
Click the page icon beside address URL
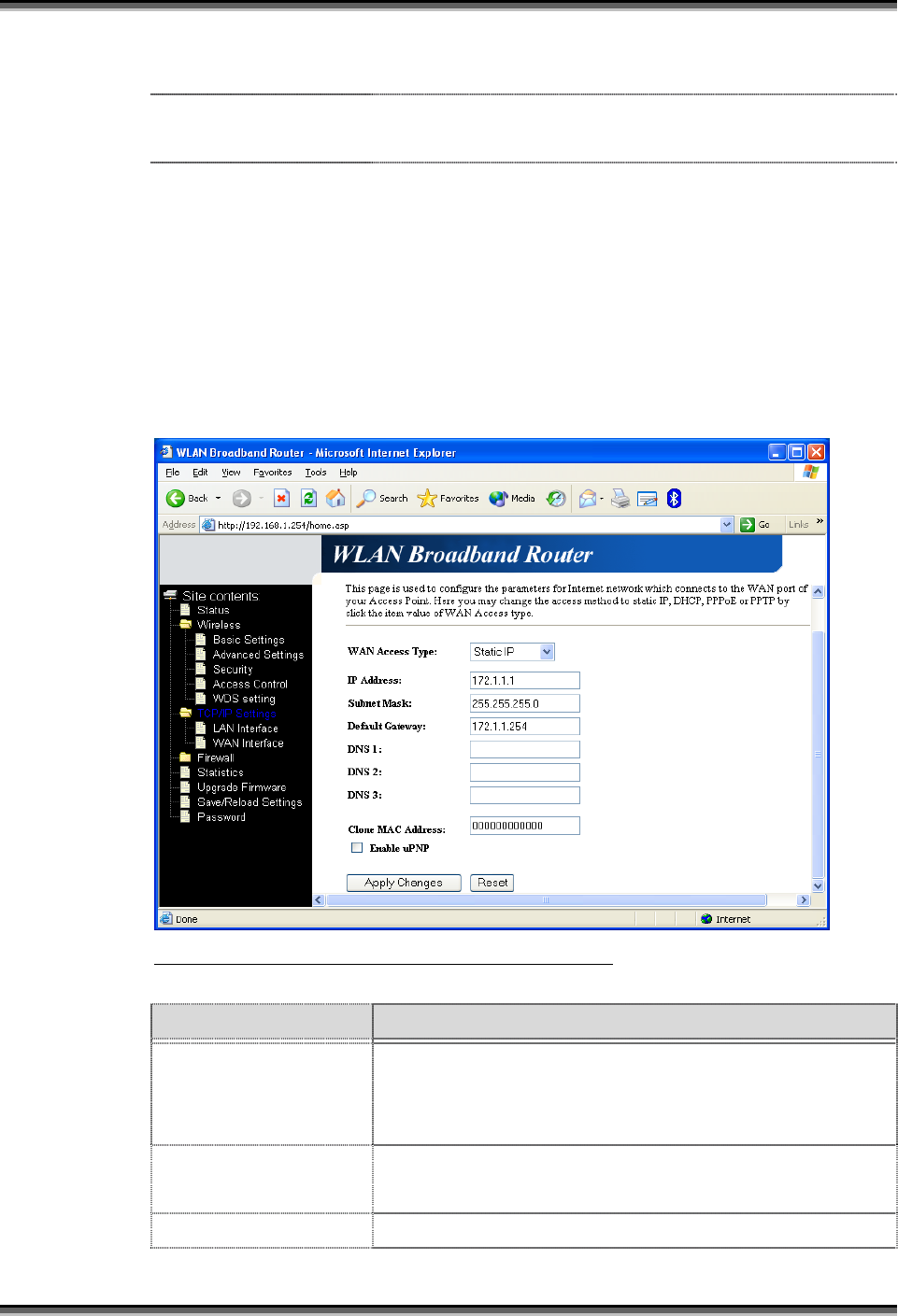tap(209, 525)
